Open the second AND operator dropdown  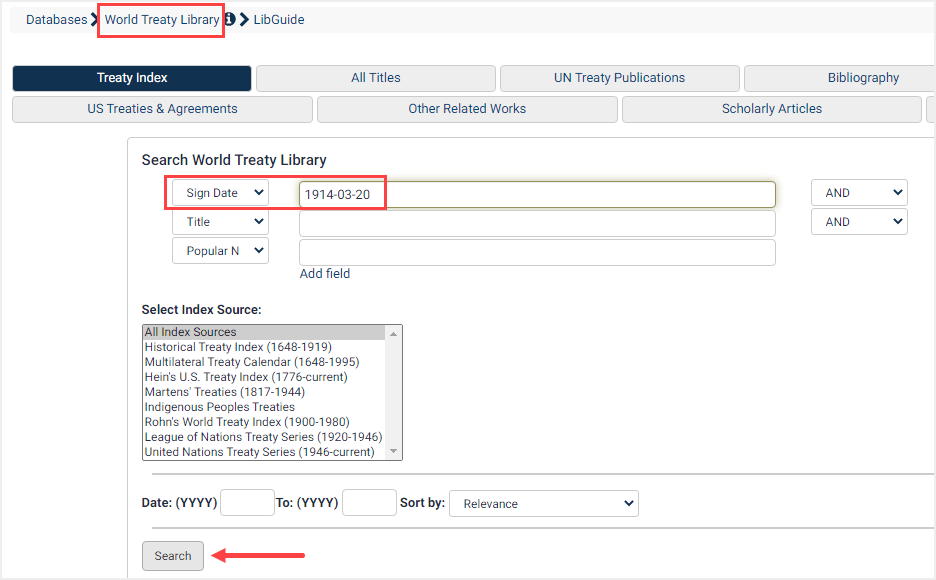[x=859, y=222]
